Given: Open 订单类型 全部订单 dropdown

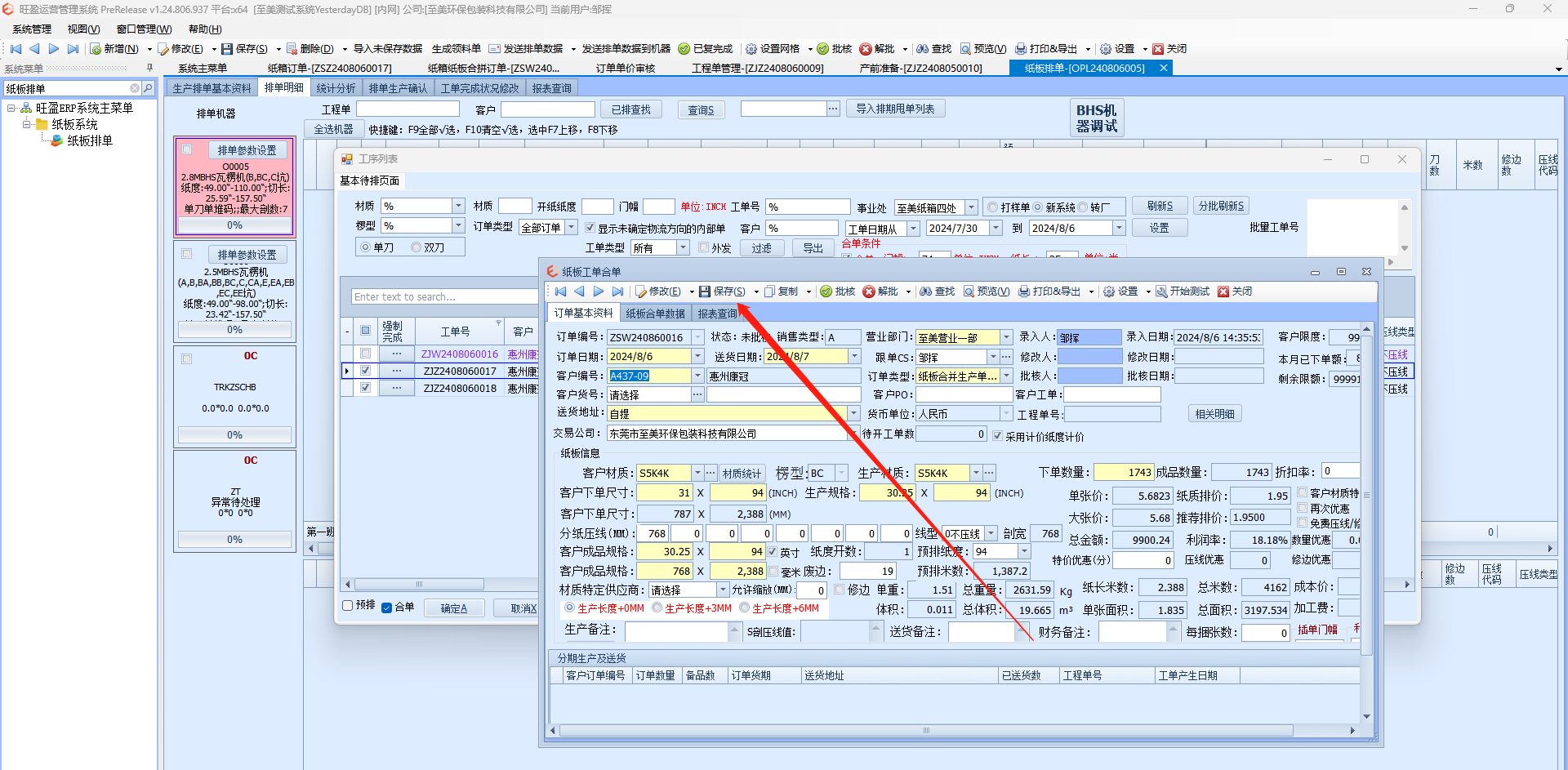Looking at the screenshot, I should [572, 227].
